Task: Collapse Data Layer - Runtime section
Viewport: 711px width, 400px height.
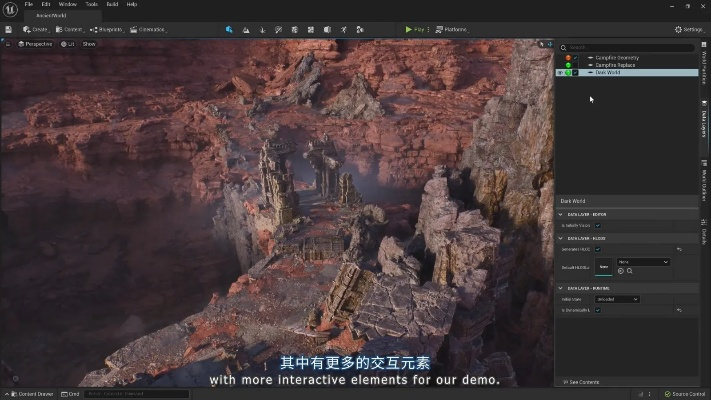Action: coord(560,288)
